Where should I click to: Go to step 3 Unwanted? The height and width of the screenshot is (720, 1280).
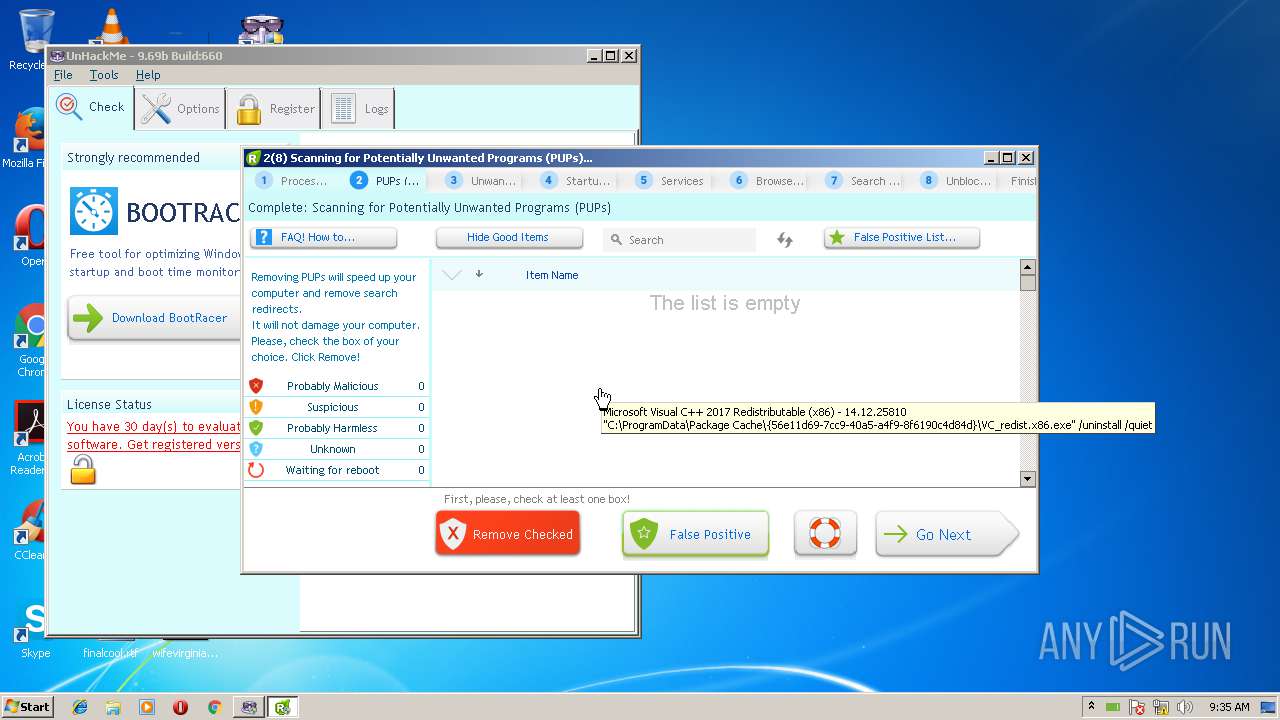[x=481, y=181]
